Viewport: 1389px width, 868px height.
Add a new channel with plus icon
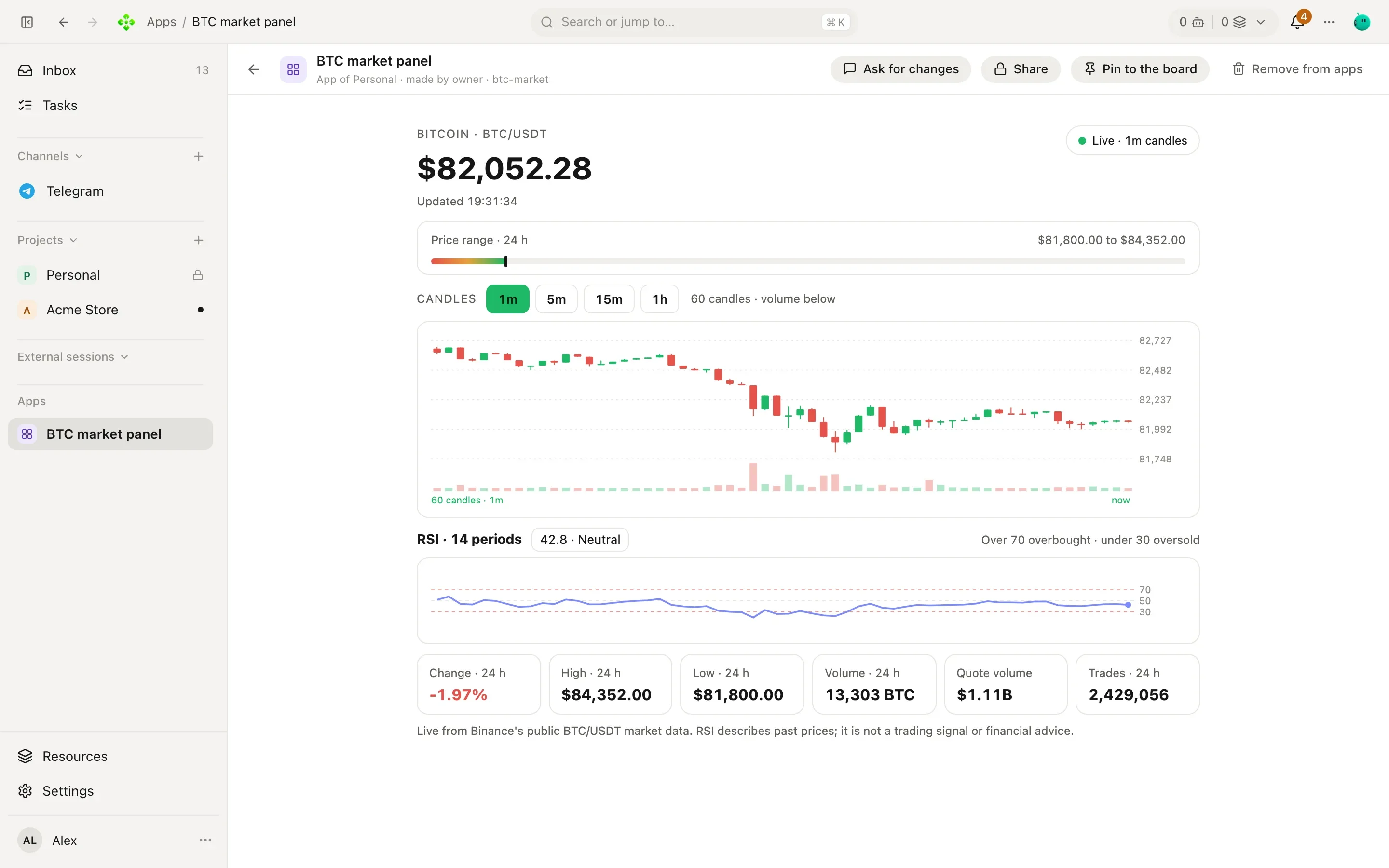point(199,156)
